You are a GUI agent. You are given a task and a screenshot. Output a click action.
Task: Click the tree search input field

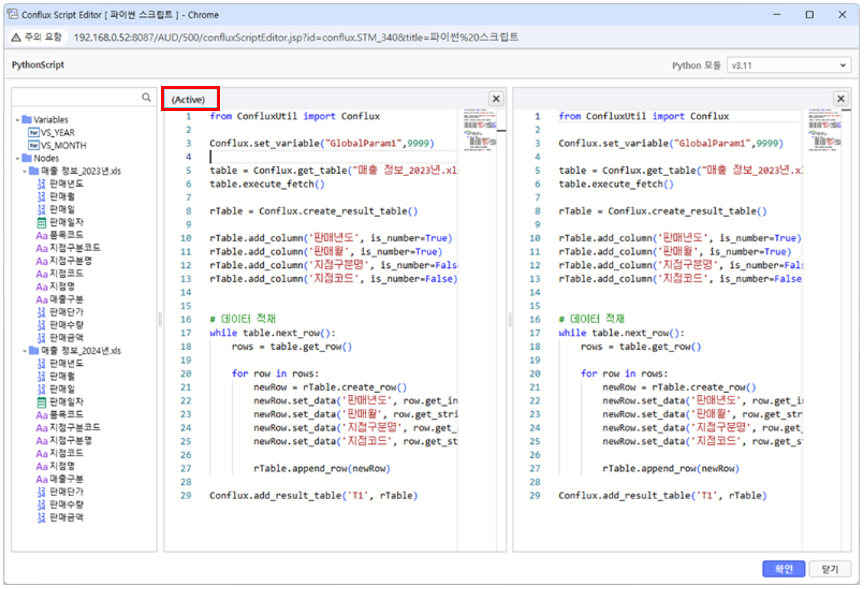pyautogui.click(x=74, y=98)
